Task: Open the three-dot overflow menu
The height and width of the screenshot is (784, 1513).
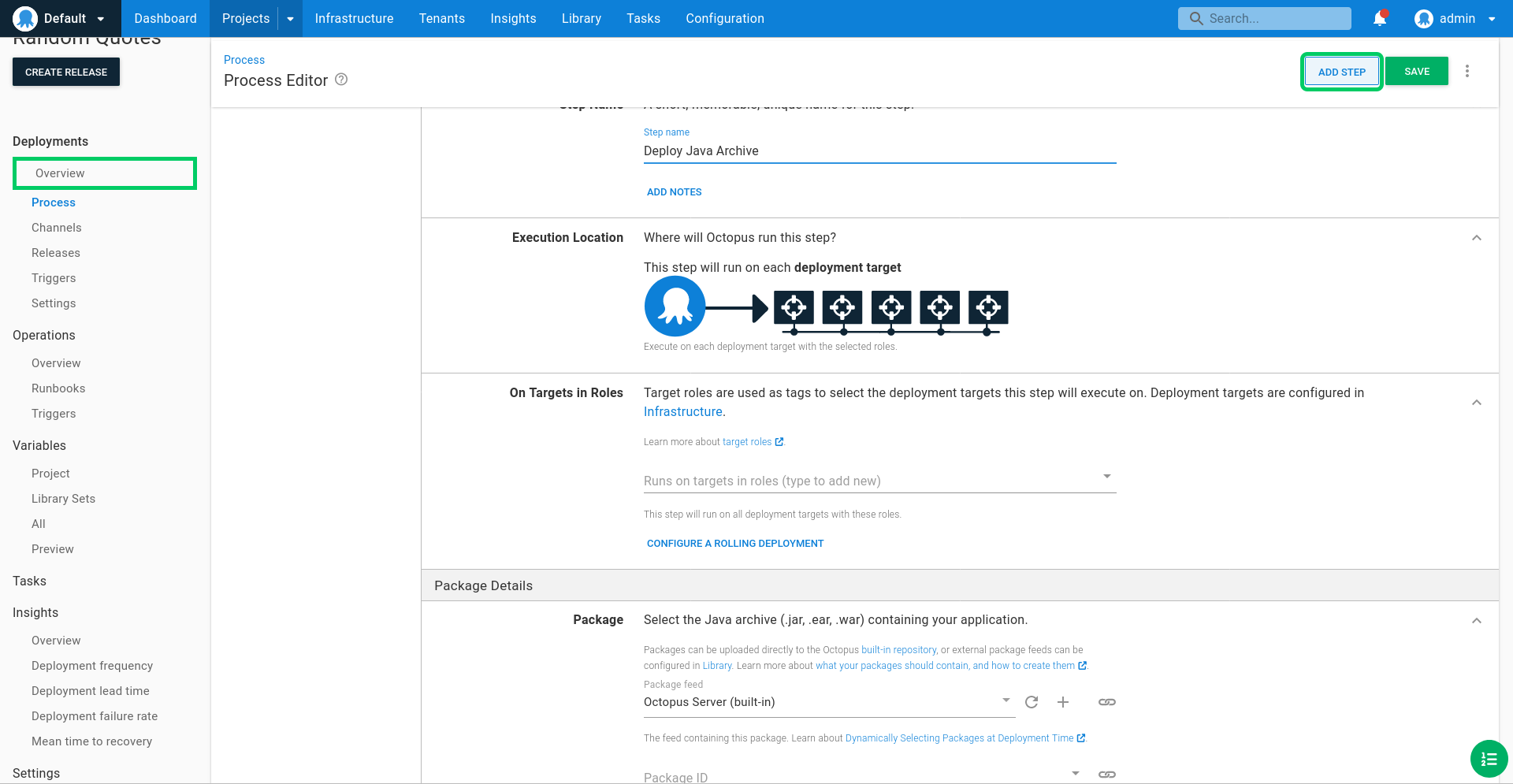Action: (x=1467, y=71)
